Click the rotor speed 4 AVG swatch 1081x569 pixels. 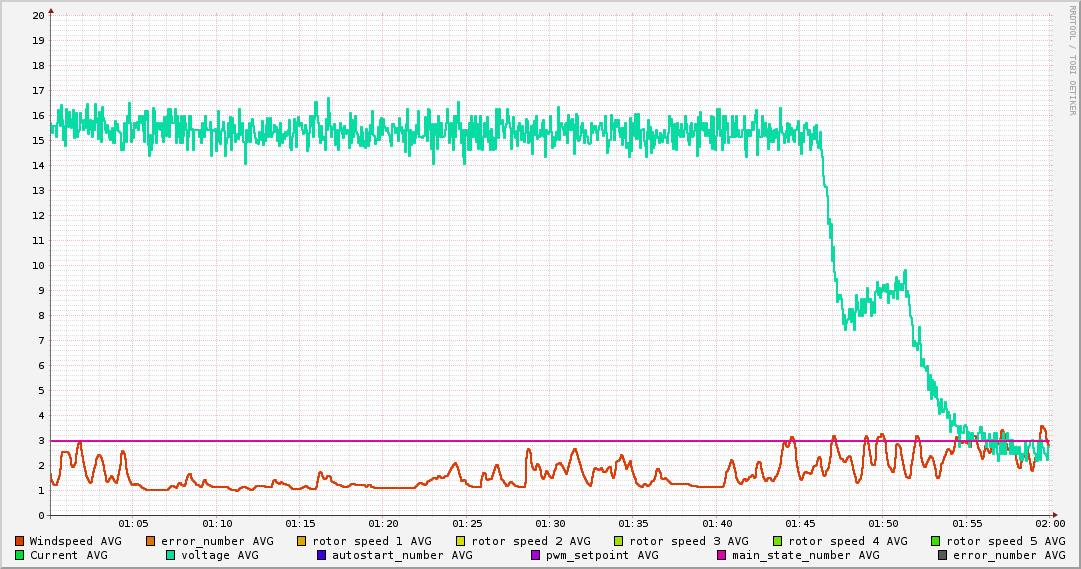778,541
